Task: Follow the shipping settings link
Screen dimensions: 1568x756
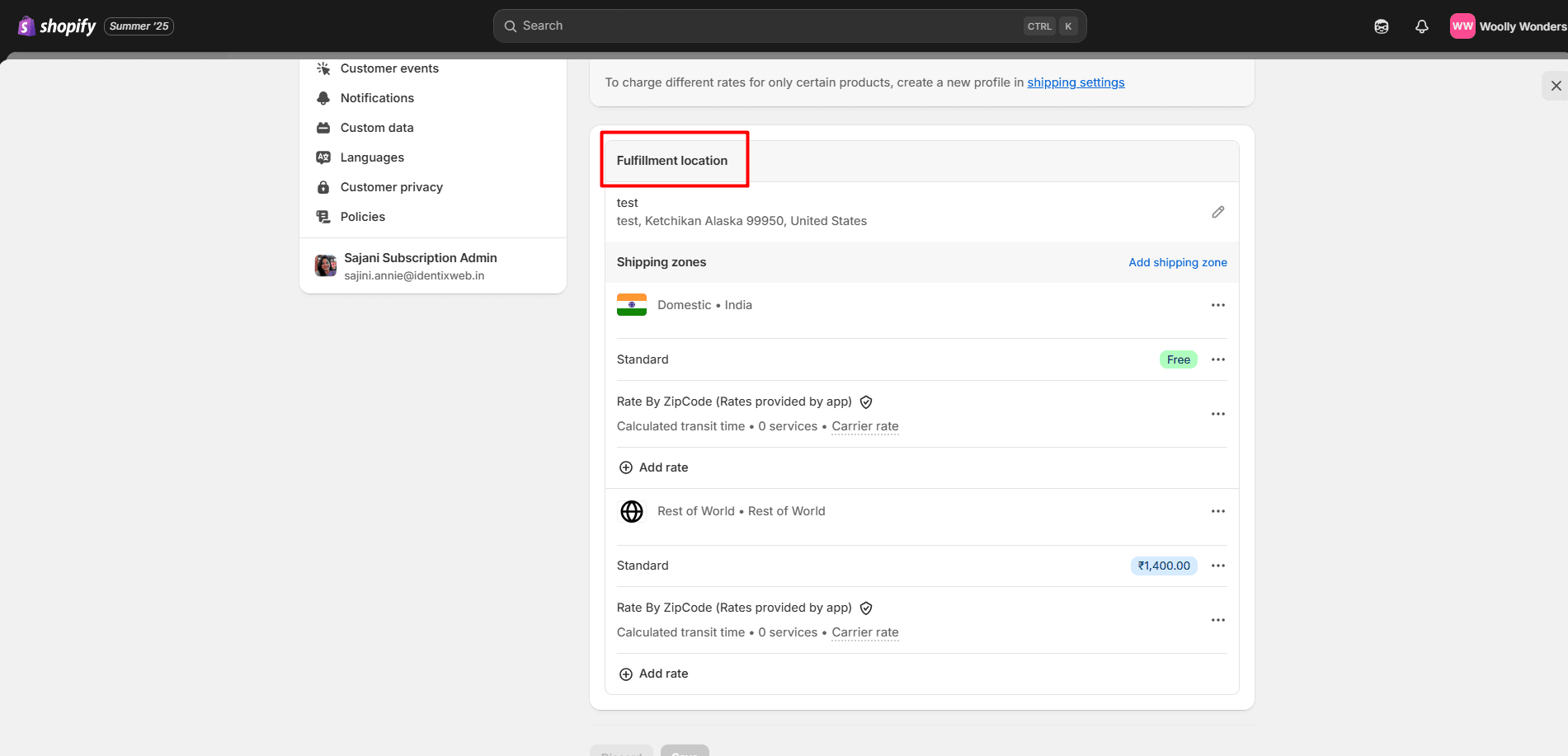Action: [1076, 82]
